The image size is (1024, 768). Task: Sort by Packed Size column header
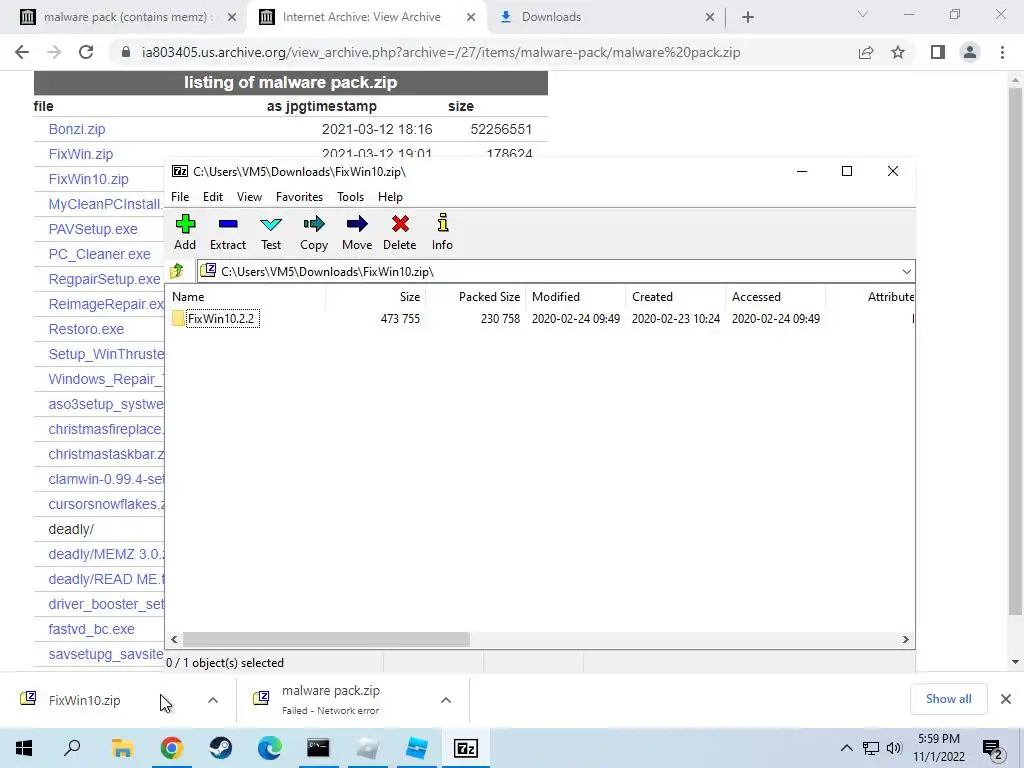point(475,296)
